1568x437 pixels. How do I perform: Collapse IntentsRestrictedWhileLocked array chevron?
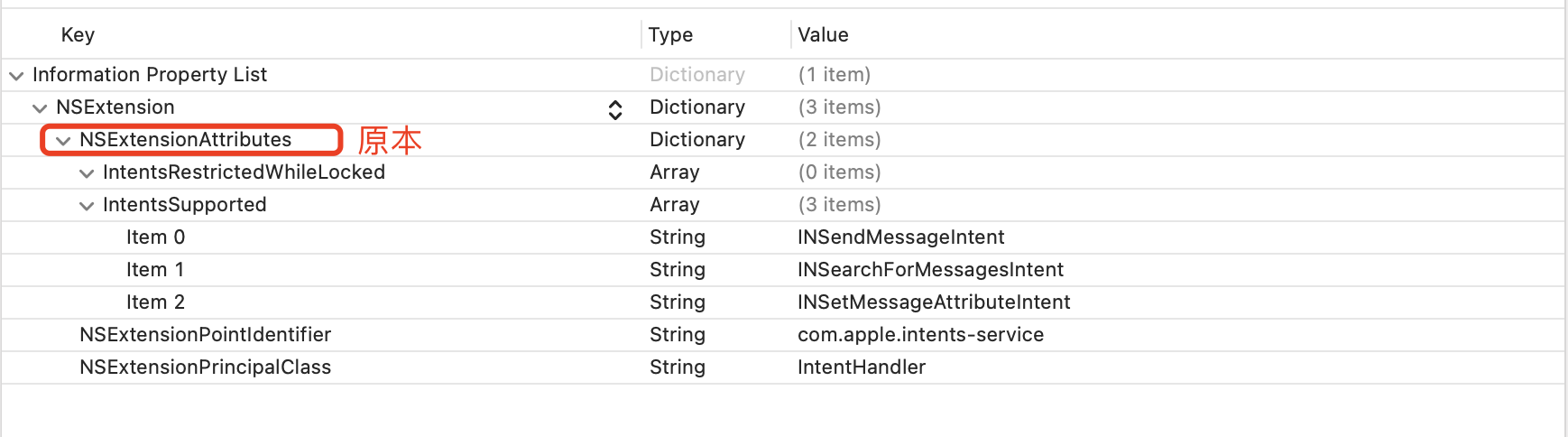(87, 173)
